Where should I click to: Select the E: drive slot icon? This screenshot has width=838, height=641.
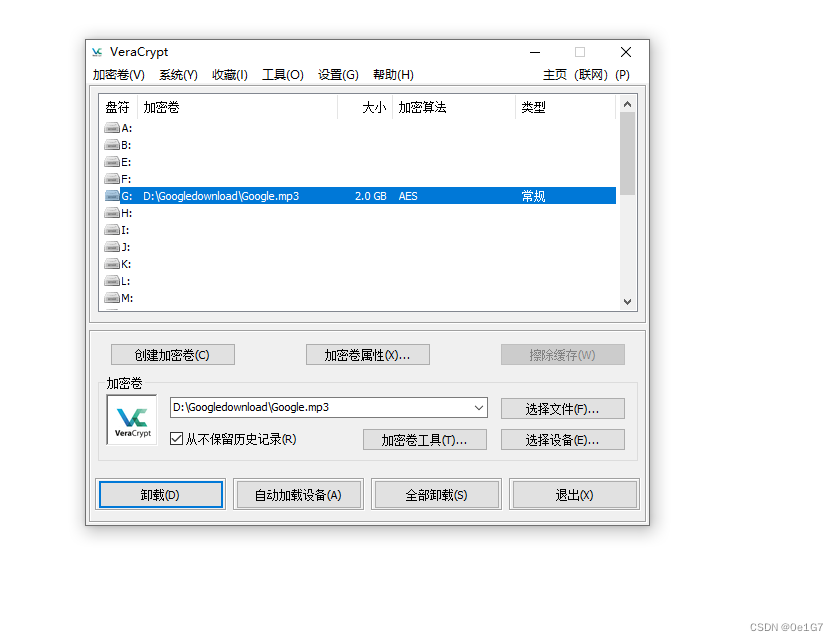[112, 162]
